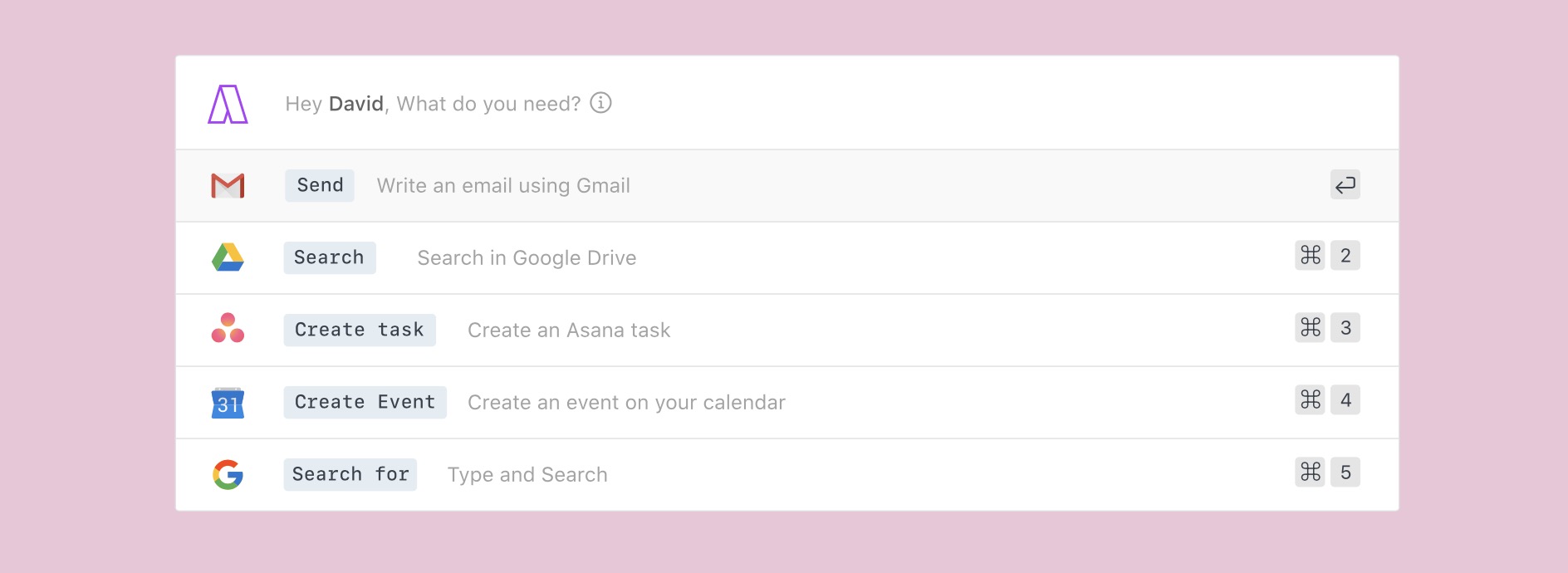Click the Asana three-dot icon
1568x573 pixels.
click(x=228, y=329)
